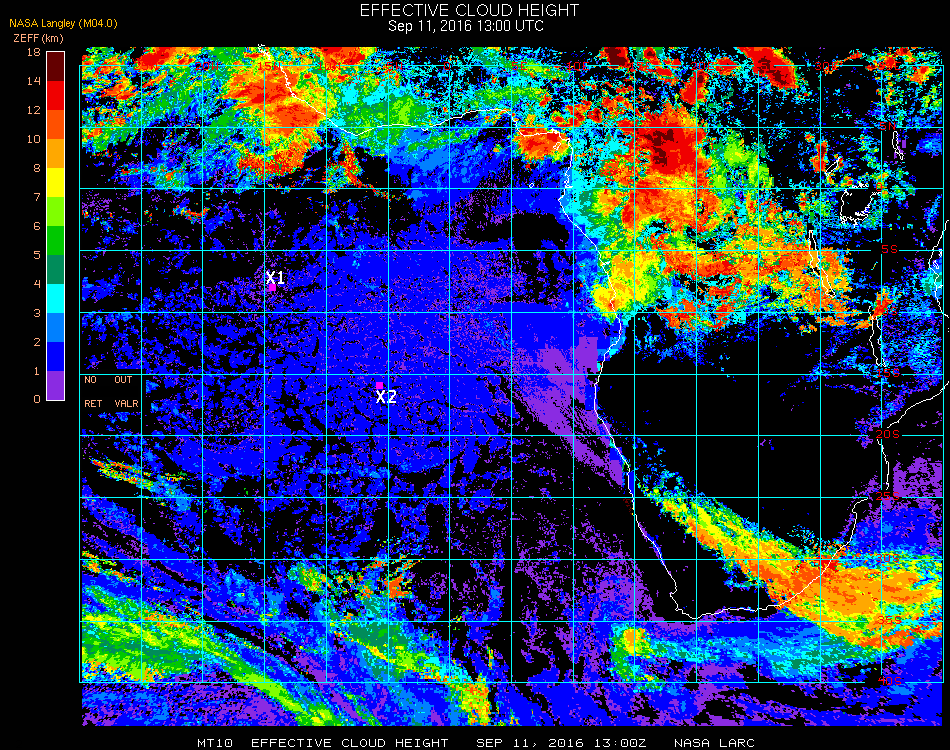Click the 'RET' label beside the legend
Image resolution: width=950 pixels, height=750 pixels.
click(x=93, y=403)
